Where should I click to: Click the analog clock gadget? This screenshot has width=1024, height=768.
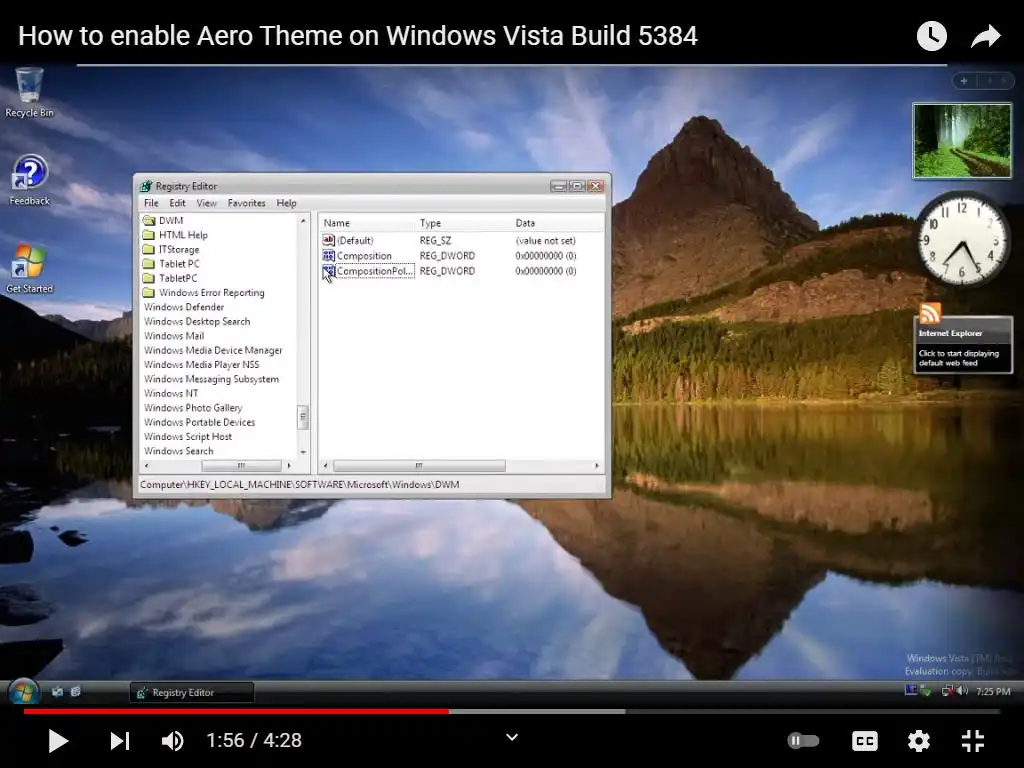[962, 240]
